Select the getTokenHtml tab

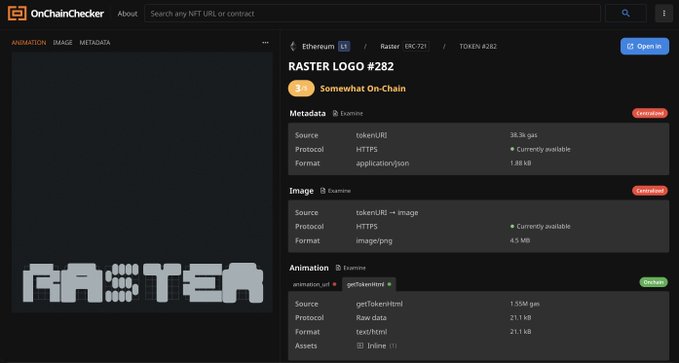(x=369, y=285)
